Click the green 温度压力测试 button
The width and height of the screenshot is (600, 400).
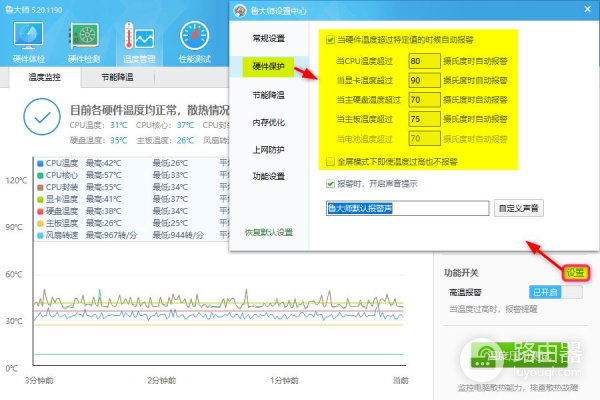[519, 356]
